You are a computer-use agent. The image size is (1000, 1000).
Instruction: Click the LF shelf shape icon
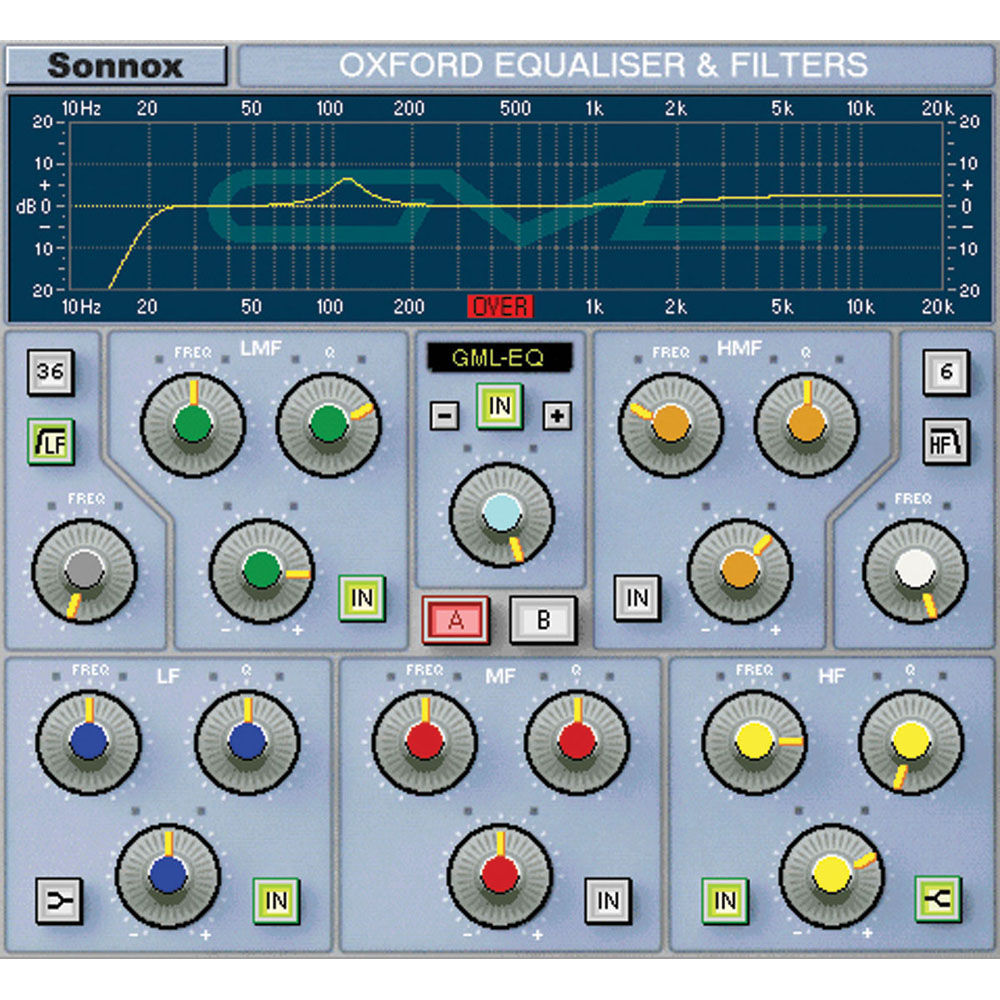pyautogui.click(x=59, y=901)
